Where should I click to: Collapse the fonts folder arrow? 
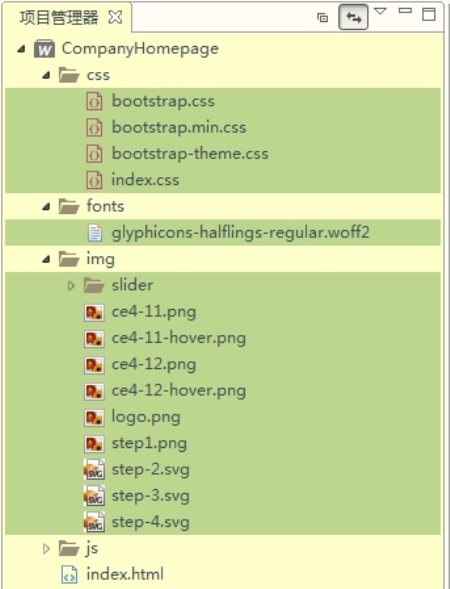pyautogui.click(x=46, y=206)
